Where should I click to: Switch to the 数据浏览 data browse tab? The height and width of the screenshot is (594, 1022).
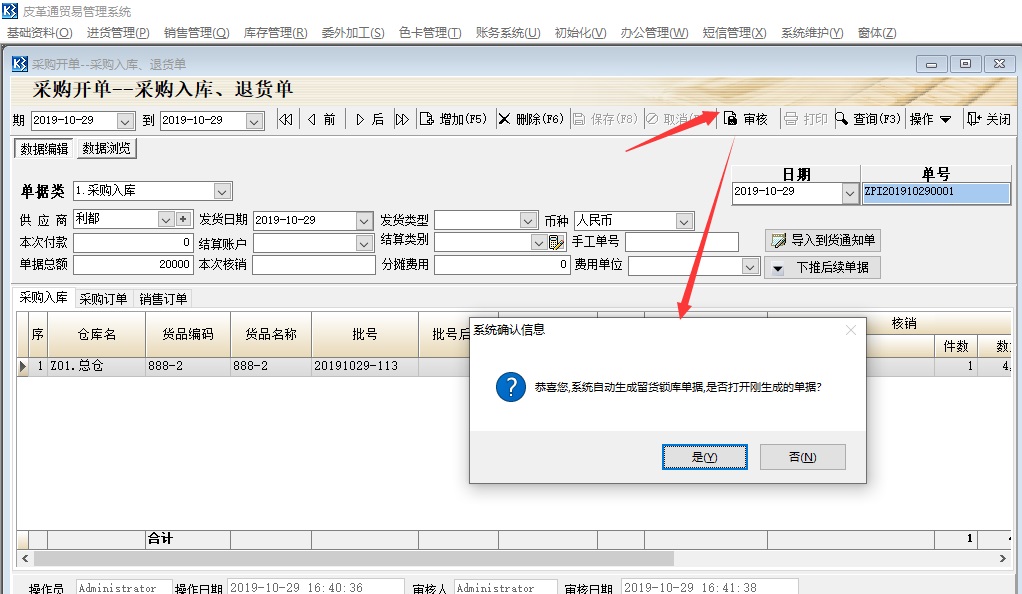click(106, 147)
